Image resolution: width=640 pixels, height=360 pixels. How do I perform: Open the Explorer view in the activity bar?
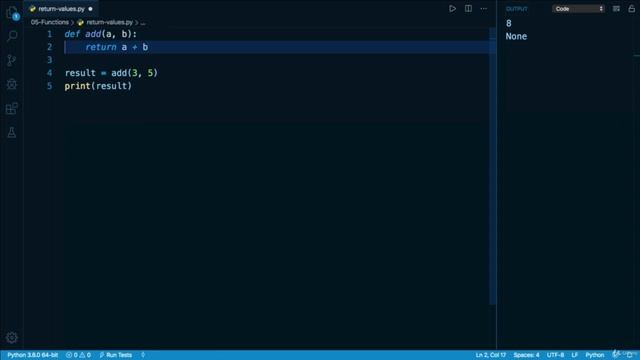coord(12,13)
